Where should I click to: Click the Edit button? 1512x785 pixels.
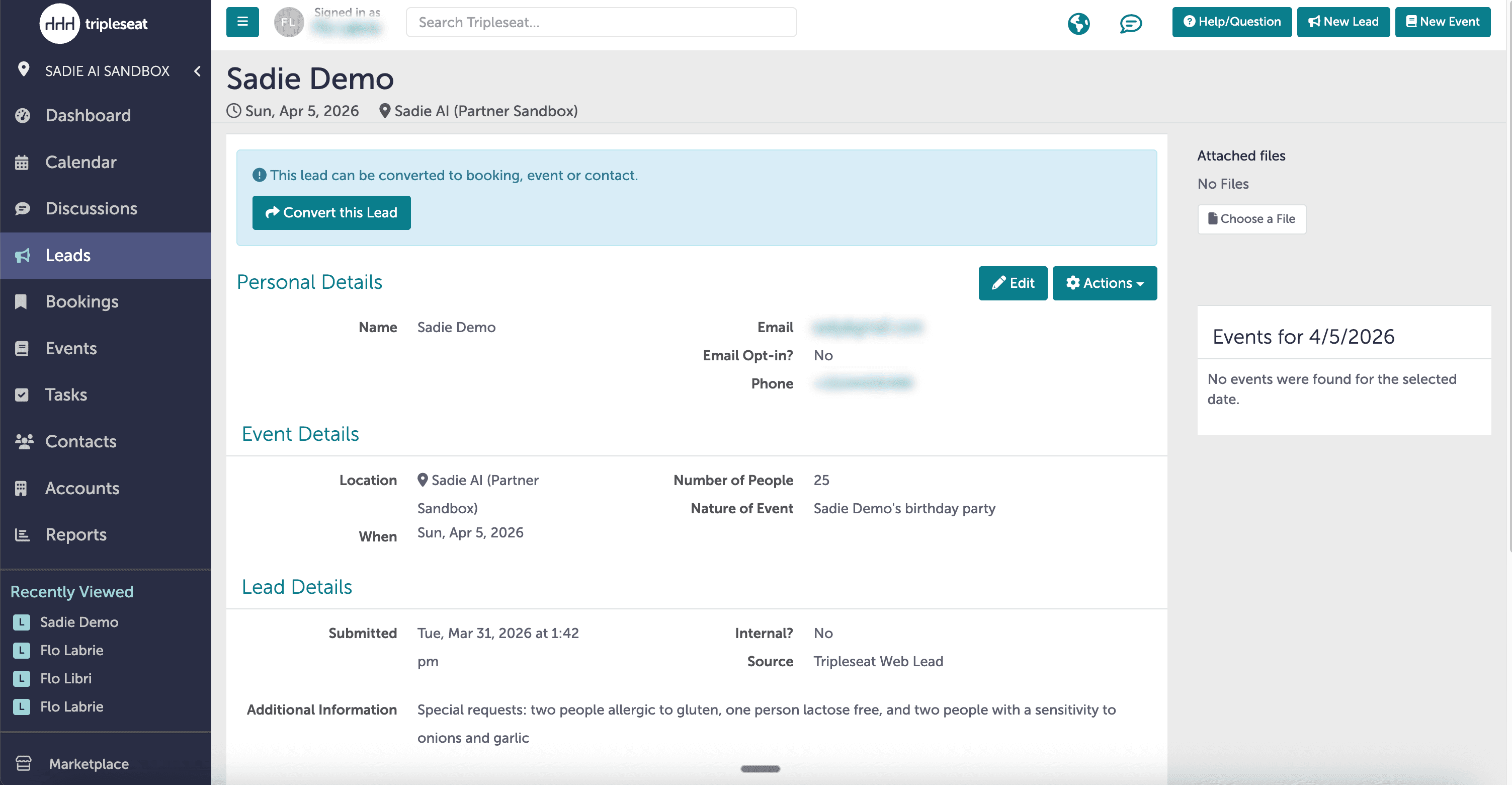[x=1013, y=283]
